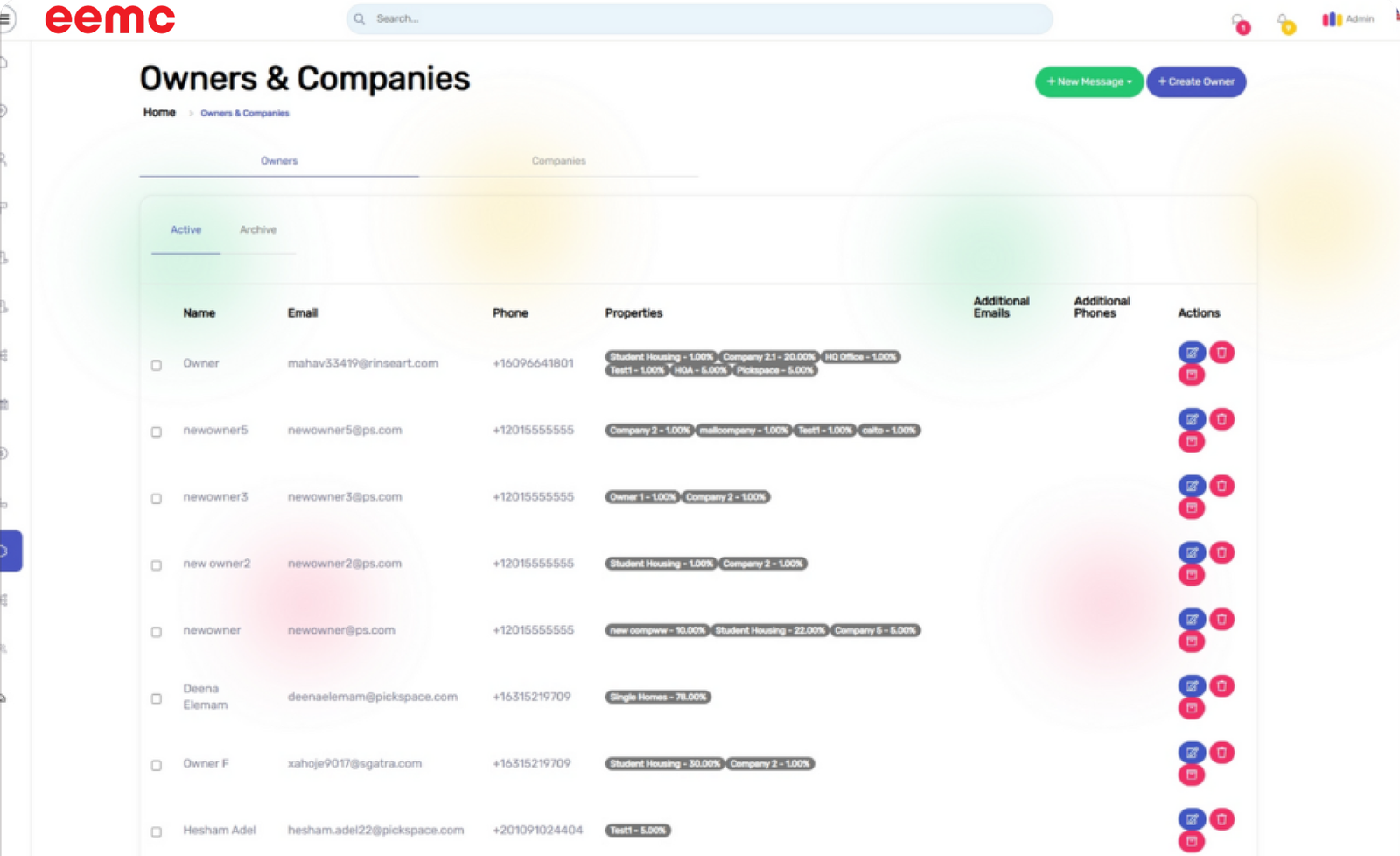The height and width of the screenshot is (856, 1400).
Task: Switch to the Companies tab
Action: (x=558, y=161)
